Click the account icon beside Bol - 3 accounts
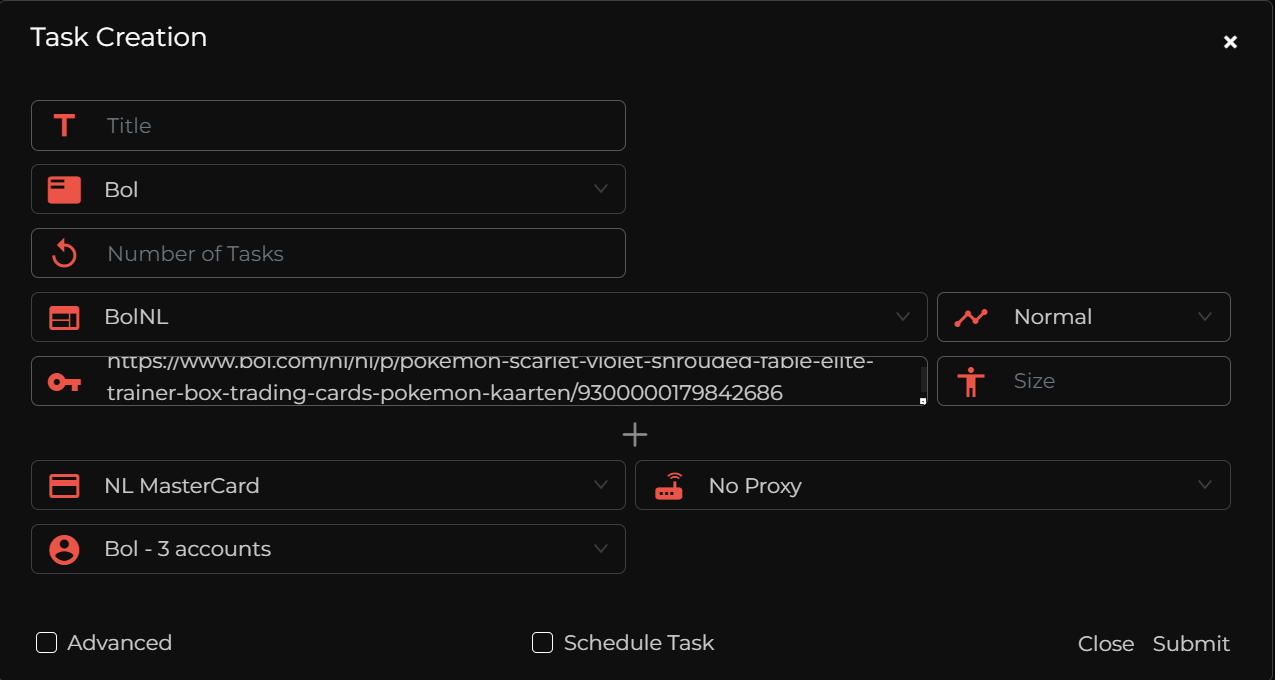The image size is (1275, 680). (x=64, y=549)
